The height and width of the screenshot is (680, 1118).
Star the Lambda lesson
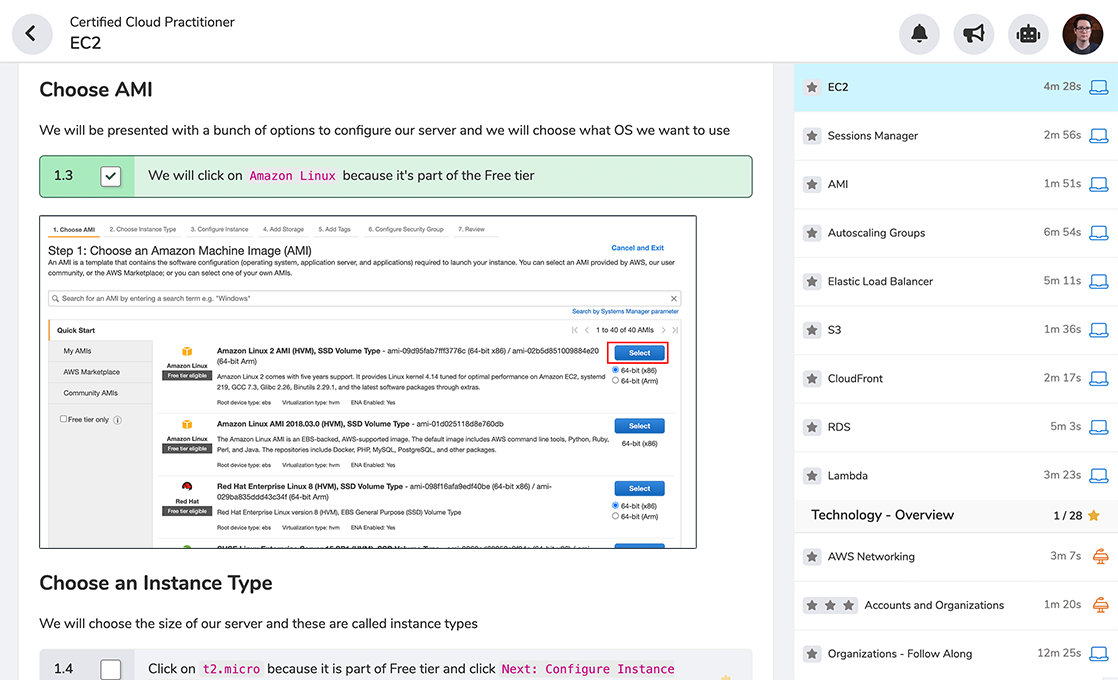tap(811, 475)
